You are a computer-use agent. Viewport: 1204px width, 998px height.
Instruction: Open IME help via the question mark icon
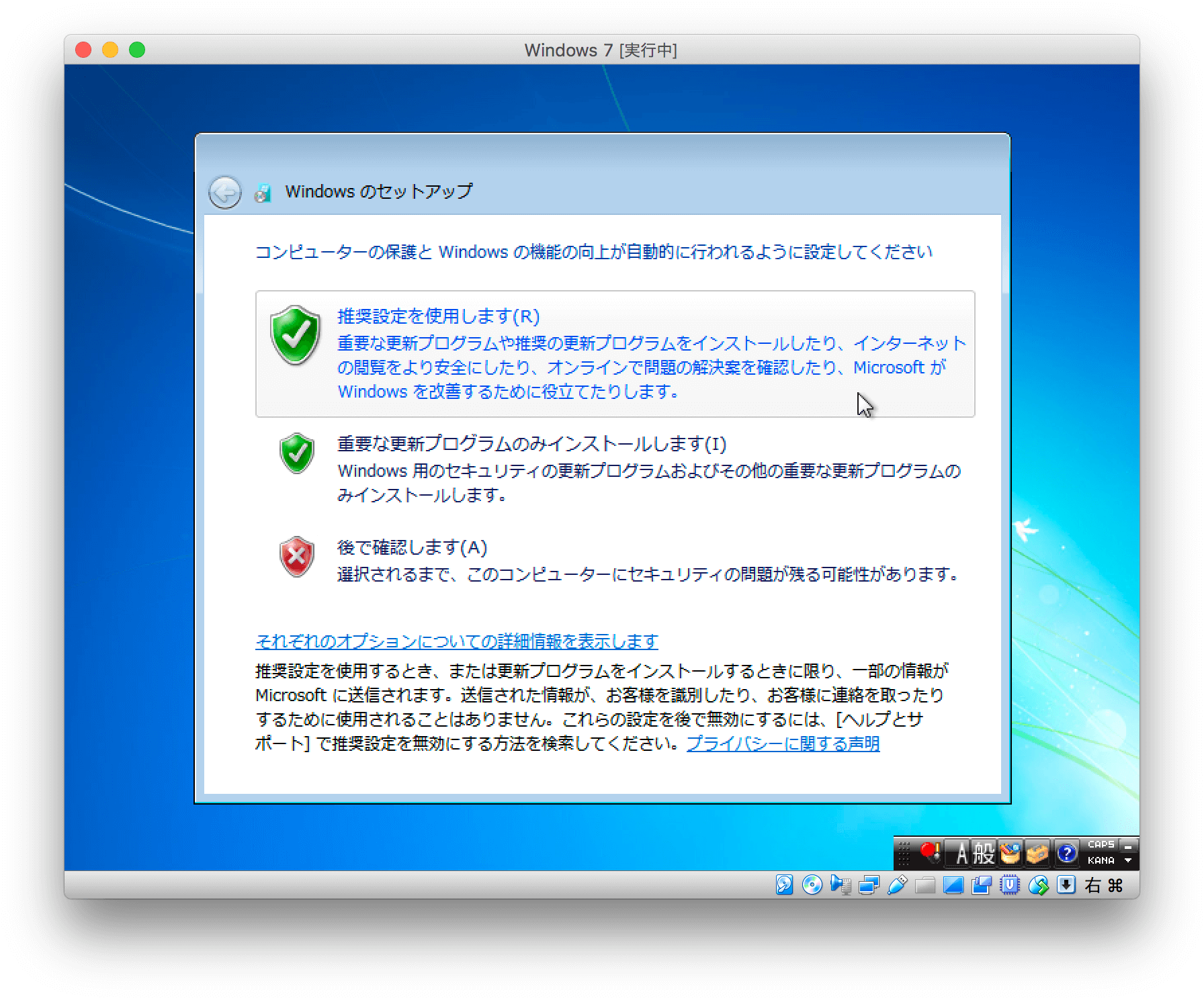click(1066, 854)
